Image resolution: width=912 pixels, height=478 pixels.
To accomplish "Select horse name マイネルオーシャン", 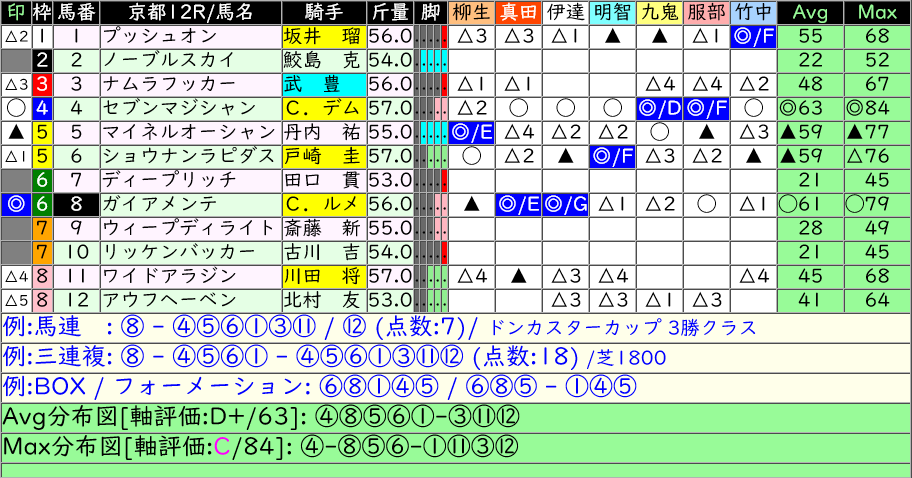I will 191,133.
